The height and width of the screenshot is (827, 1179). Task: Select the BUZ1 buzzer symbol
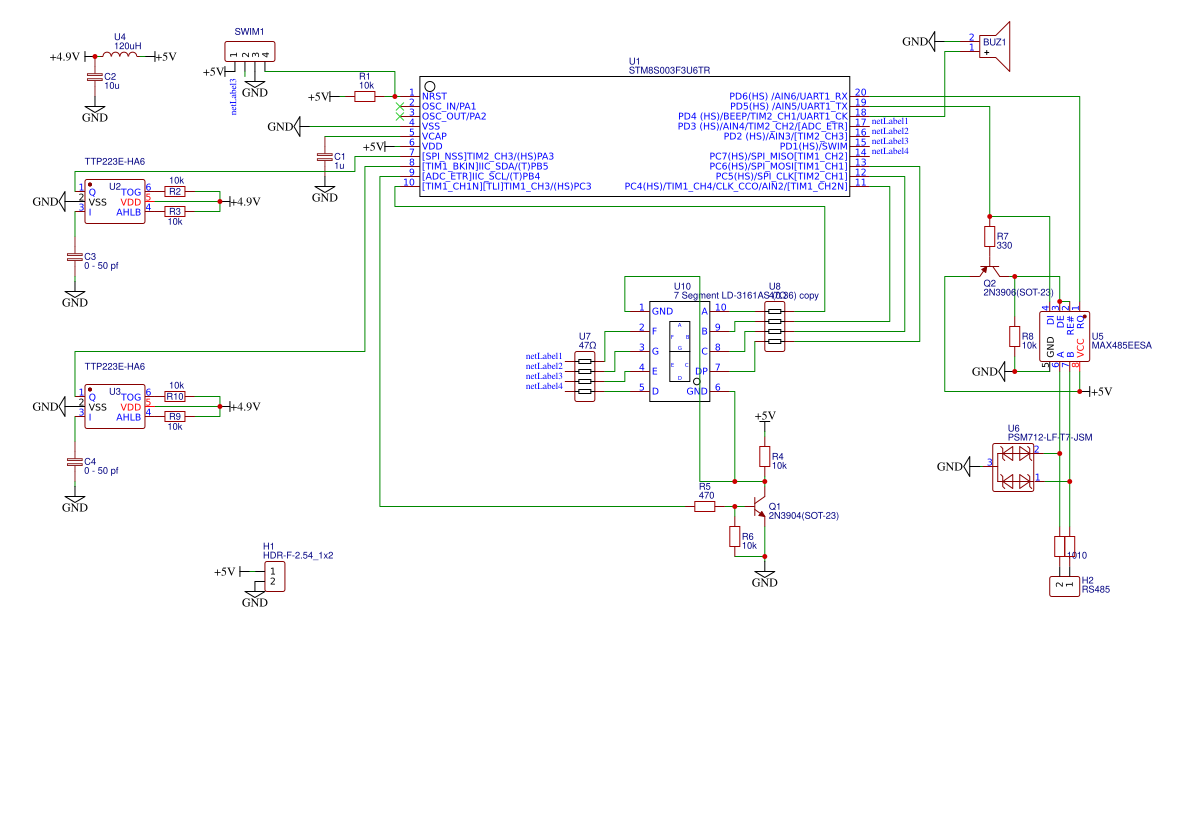(x=994, y=47)
